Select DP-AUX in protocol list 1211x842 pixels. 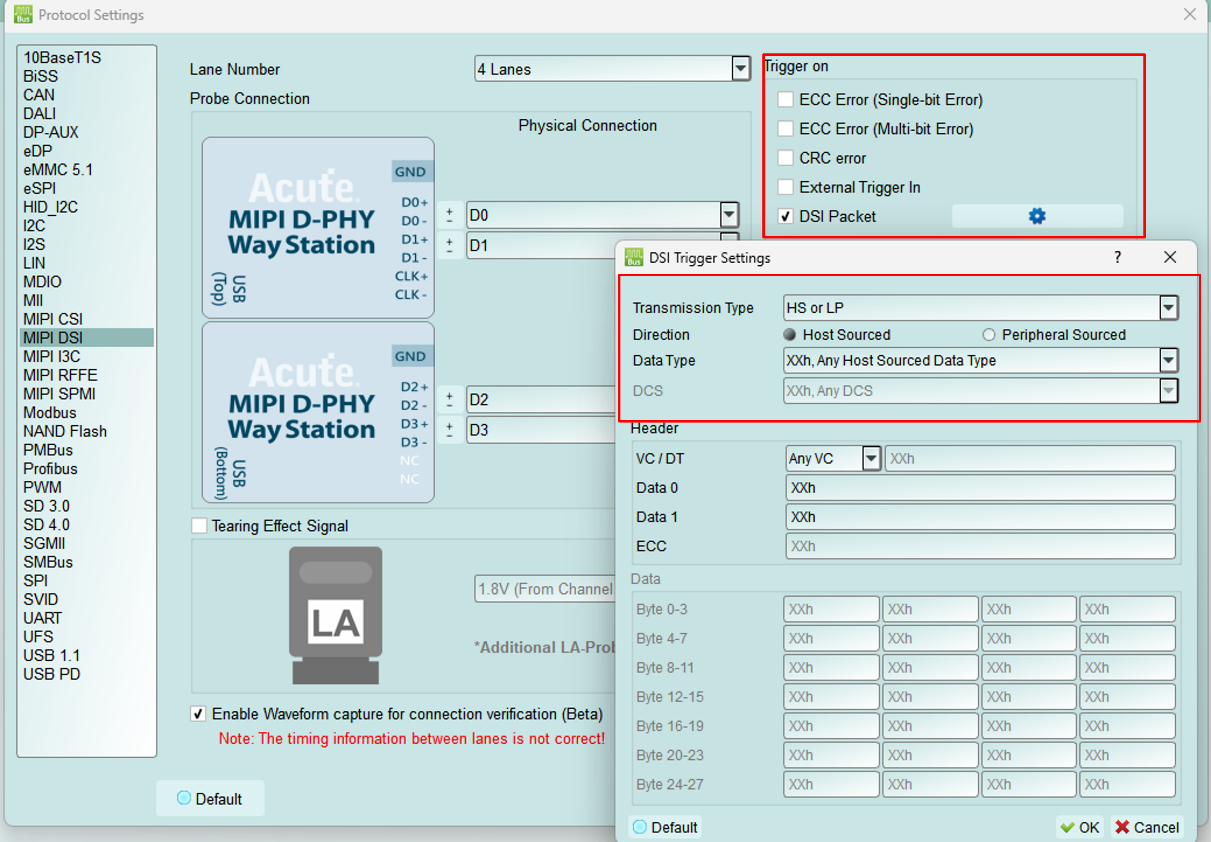tap(51, 132)
